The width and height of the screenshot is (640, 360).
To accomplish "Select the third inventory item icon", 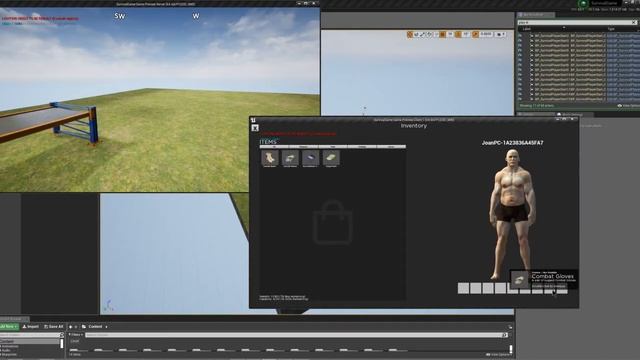I will click(311, 158).
